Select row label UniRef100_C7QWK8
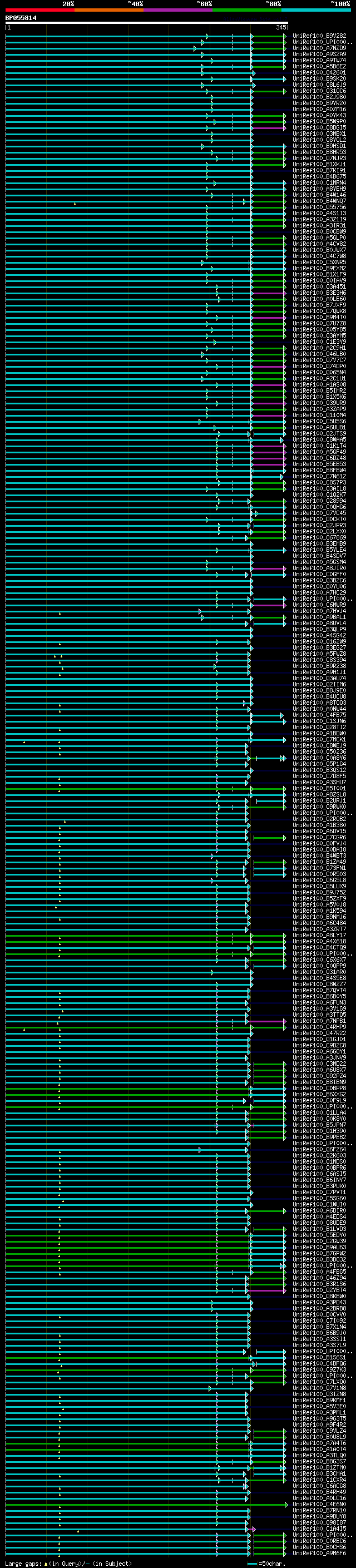This screenshot has height=1568, width=356. [319, 311]
